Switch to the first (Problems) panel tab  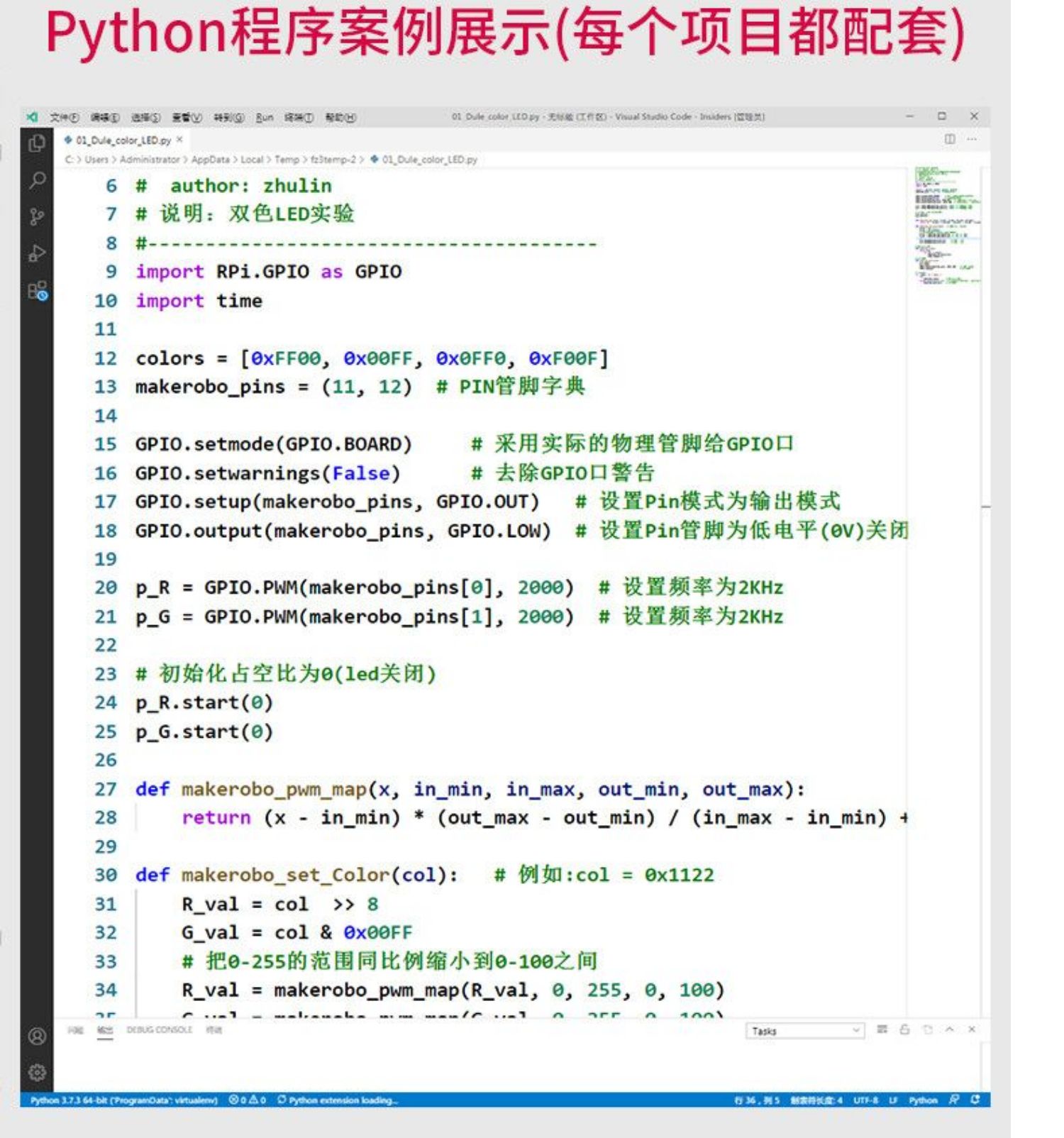(x=75, y=1029)
